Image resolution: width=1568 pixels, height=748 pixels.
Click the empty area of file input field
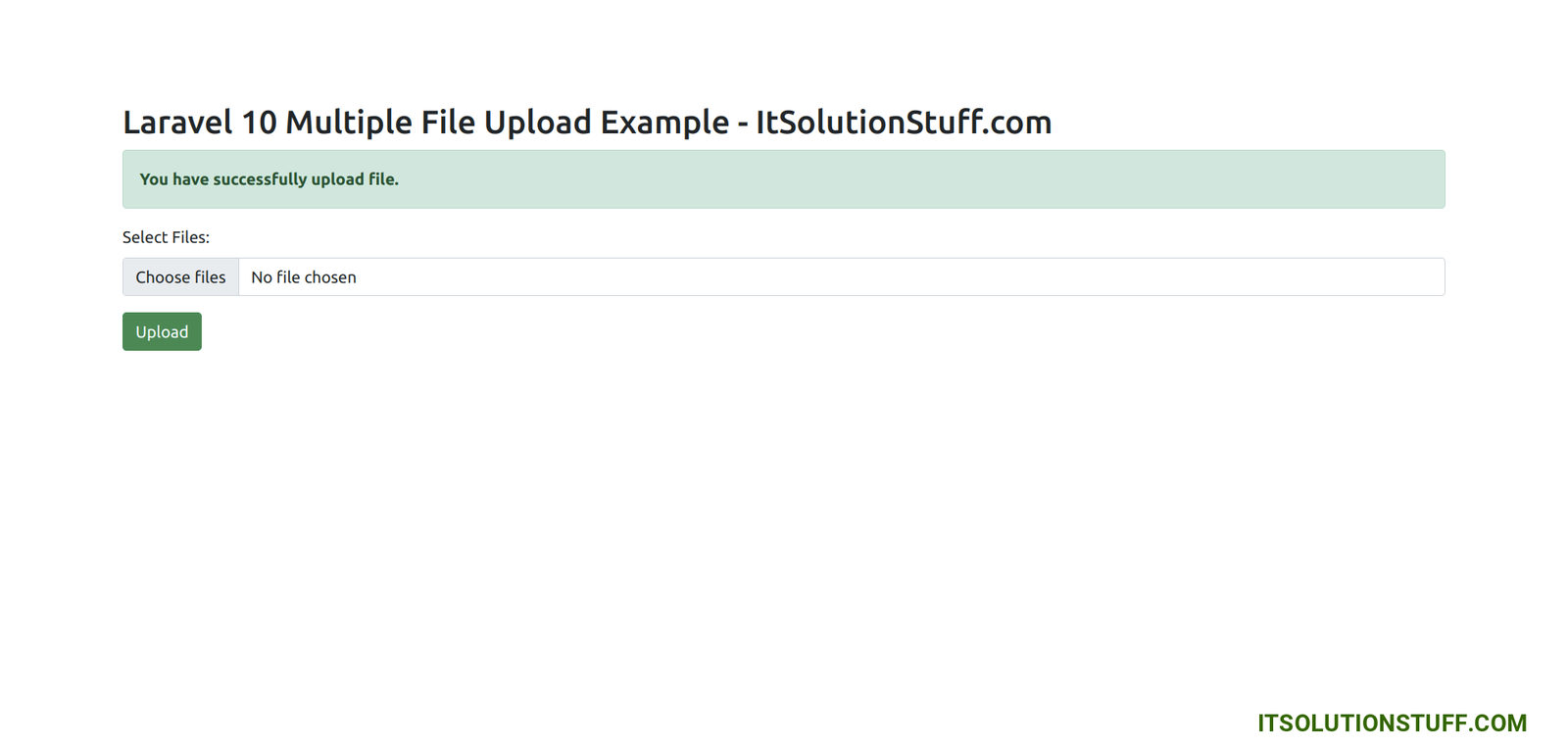(882, 277)
